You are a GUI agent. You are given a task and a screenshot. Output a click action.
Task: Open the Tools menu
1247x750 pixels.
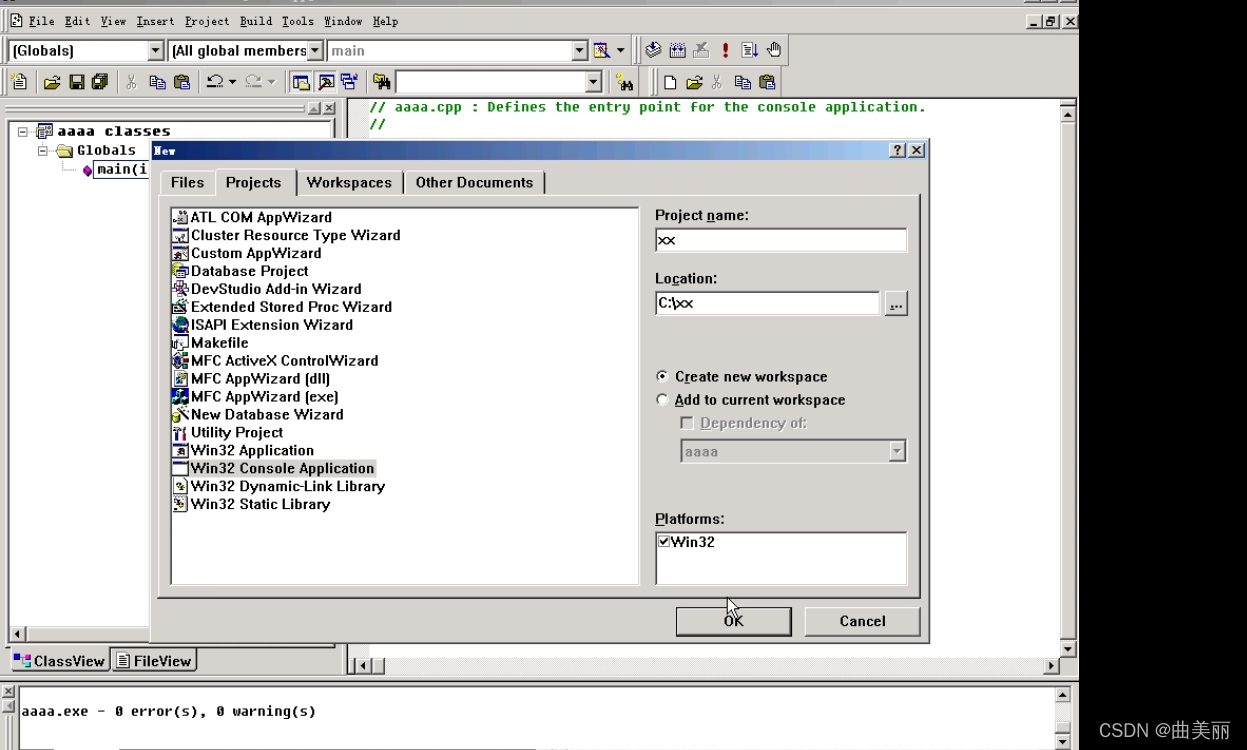(x=297, y=21)
